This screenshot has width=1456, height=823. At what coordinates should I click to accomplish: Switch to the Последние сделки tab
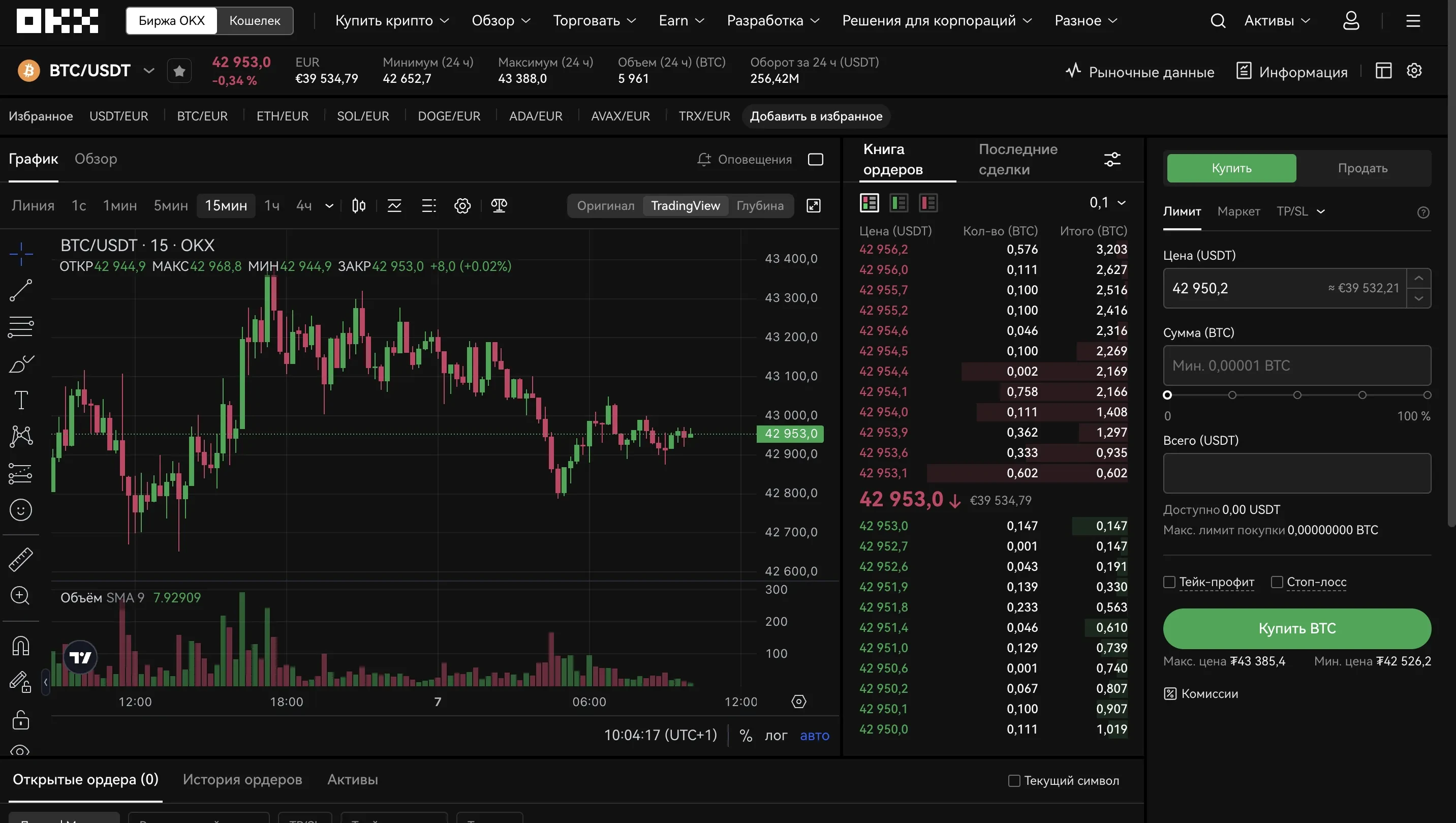pos(1018,160)
